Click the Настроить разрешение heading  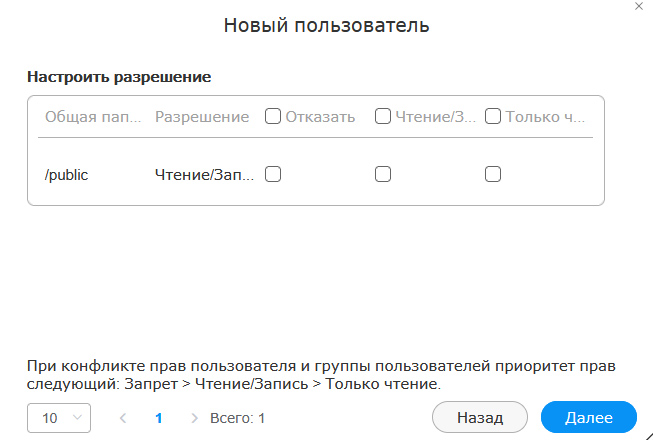tap(119, 77)
